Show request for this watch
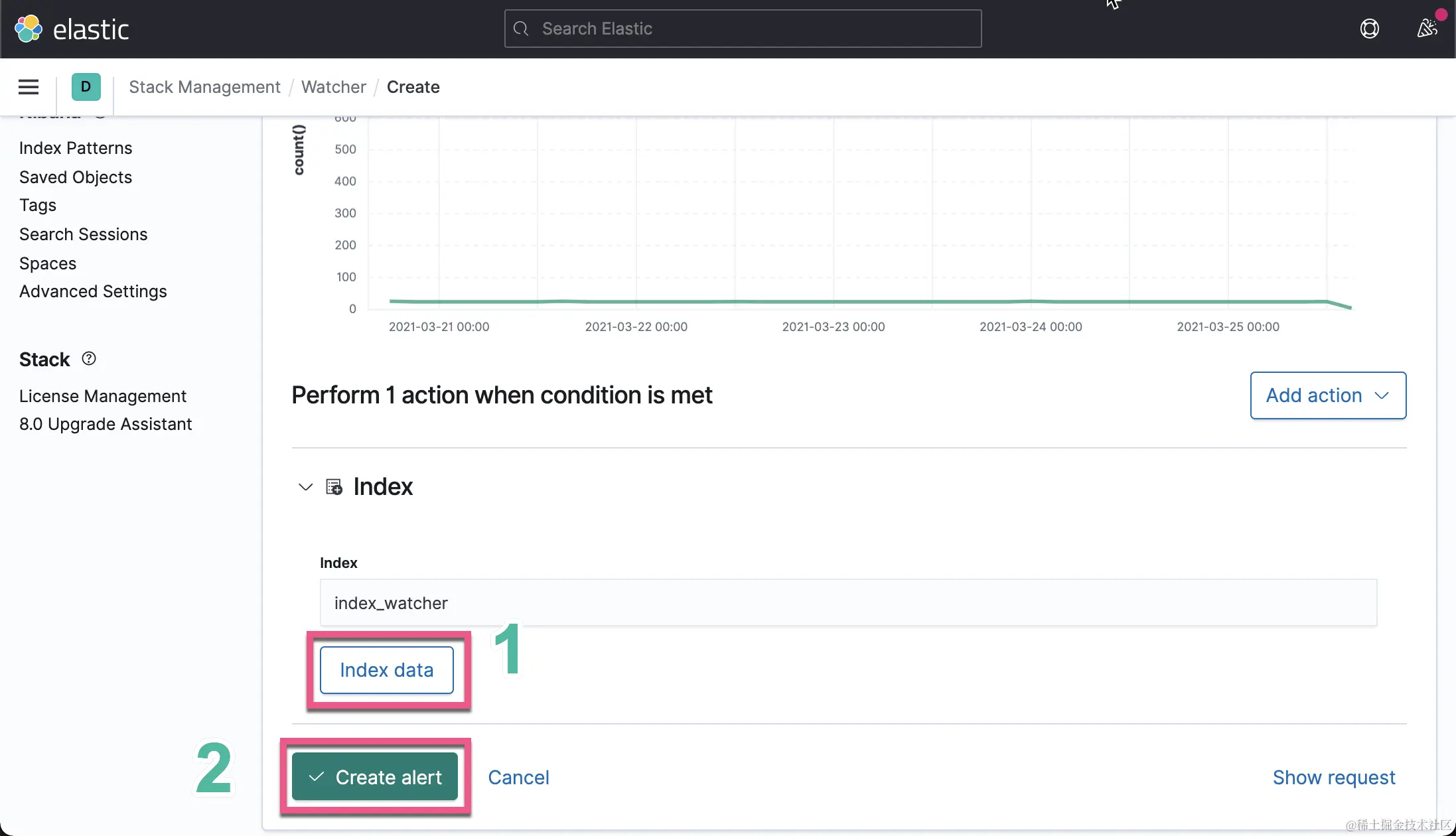1456x836 pixels. 1333,777
